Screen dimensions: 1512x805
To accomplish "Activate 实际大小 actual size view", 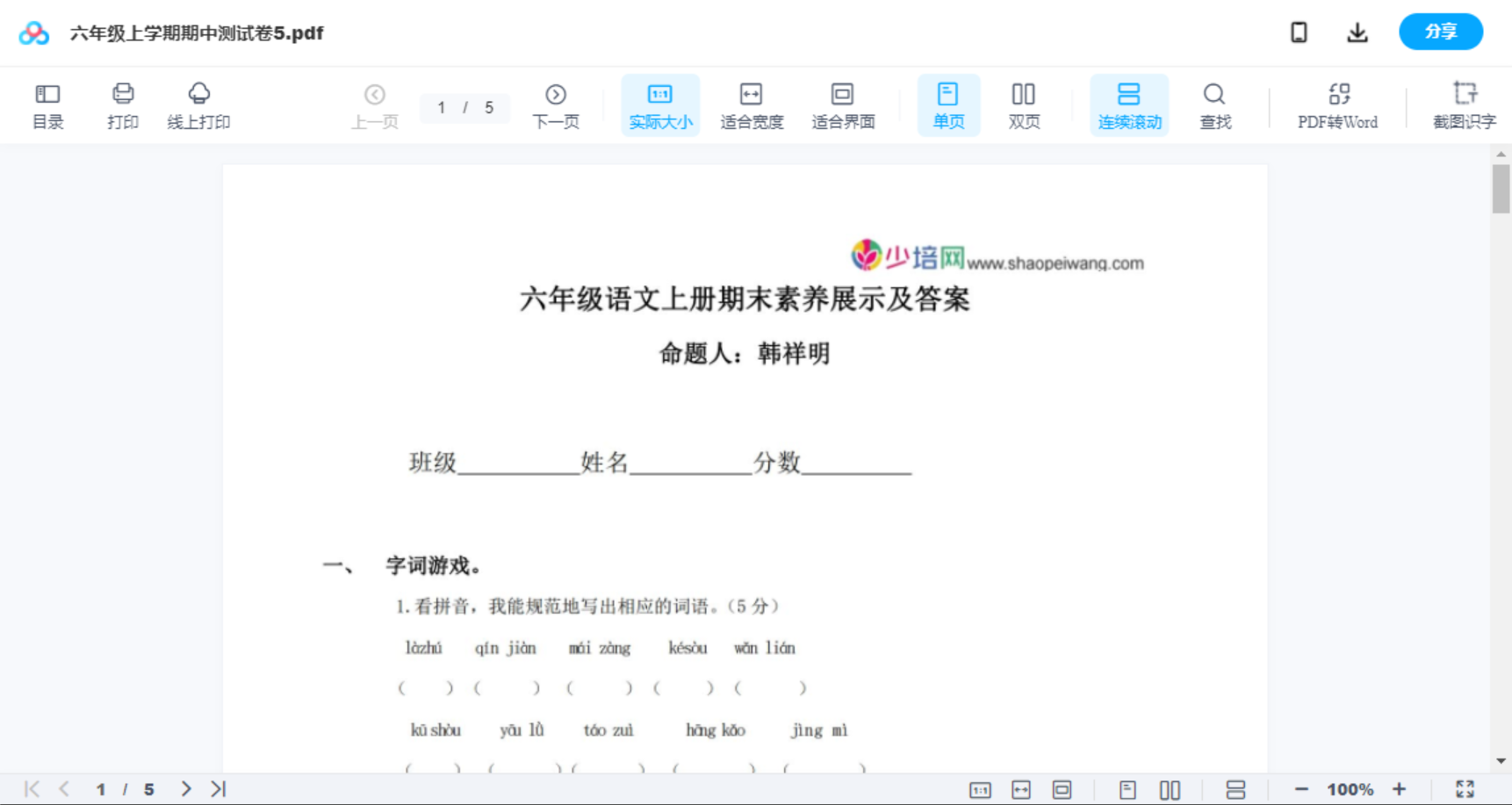I will pyautogui.click(x=660, y=104).
